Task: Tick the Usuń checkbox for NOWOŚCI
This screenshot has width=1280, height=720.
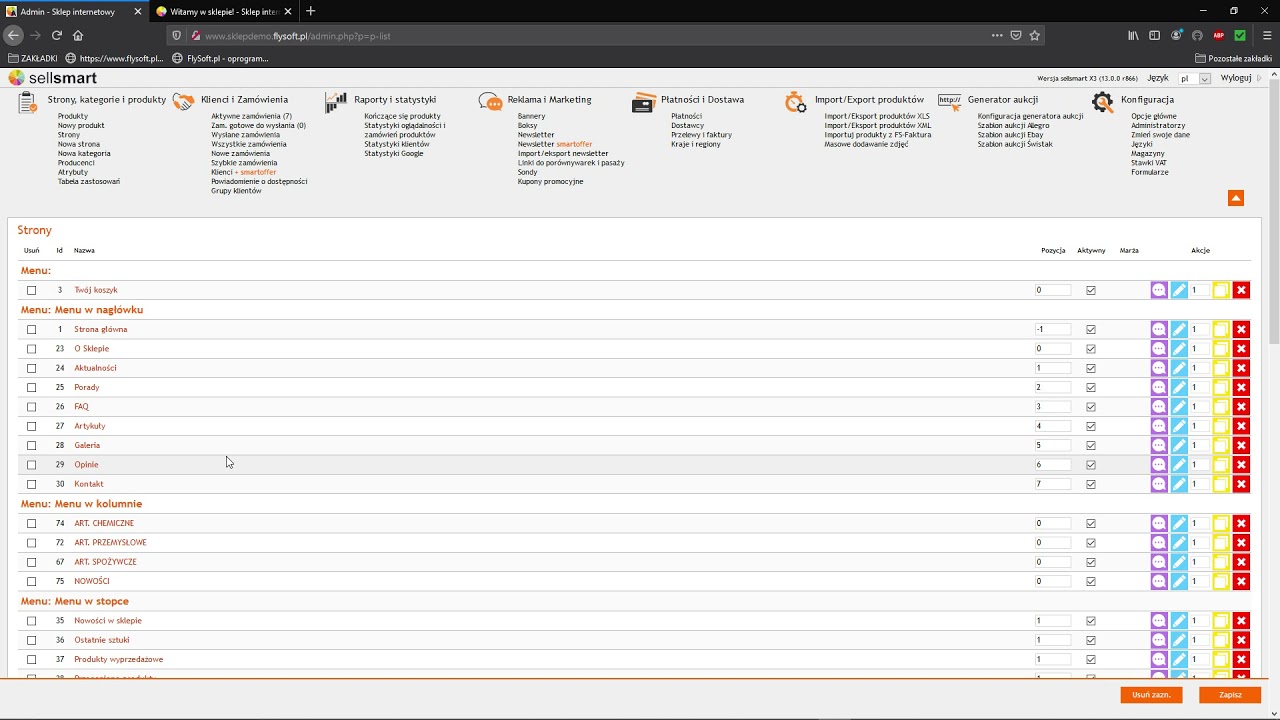Action: pyautogui.click(x=31, y=581)
